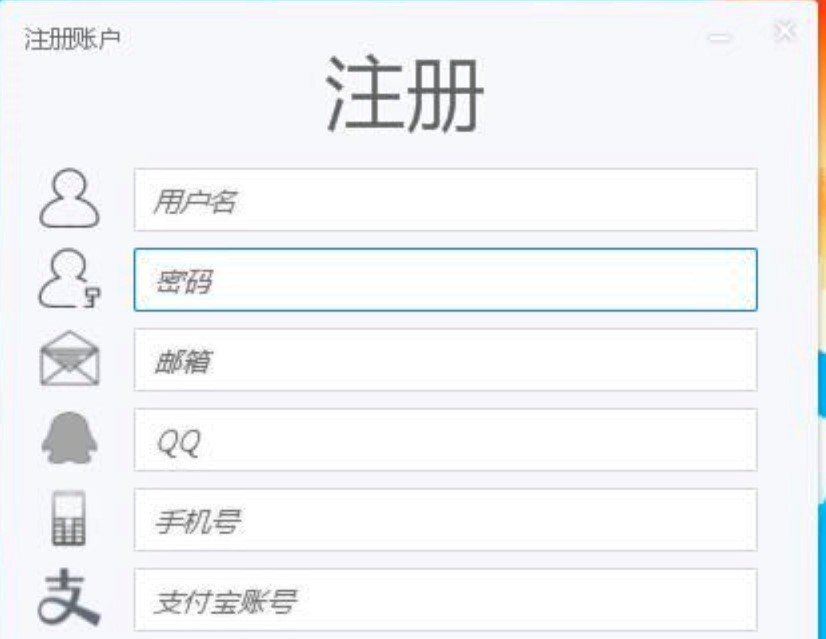
Task: Click the 支付宝账号 placeholder text
Action: [x=225, y=602]
